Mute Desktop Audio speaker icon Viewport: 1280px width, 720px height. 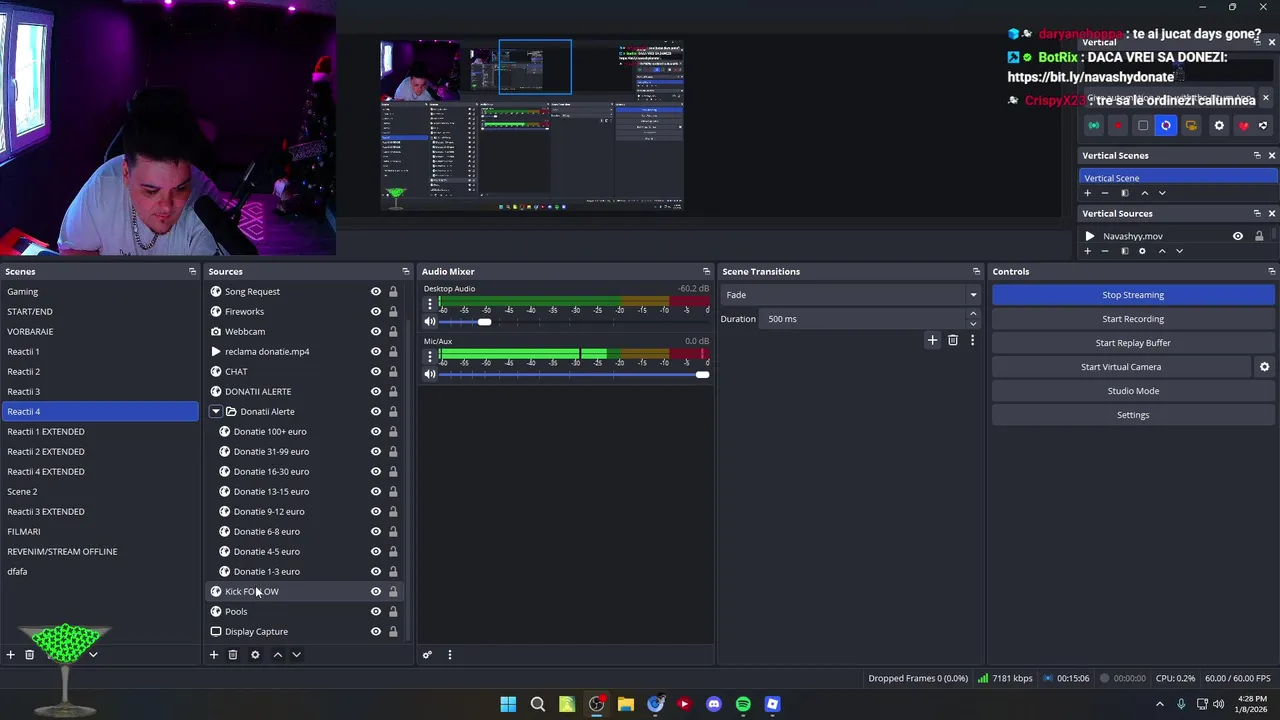(430, 322)
